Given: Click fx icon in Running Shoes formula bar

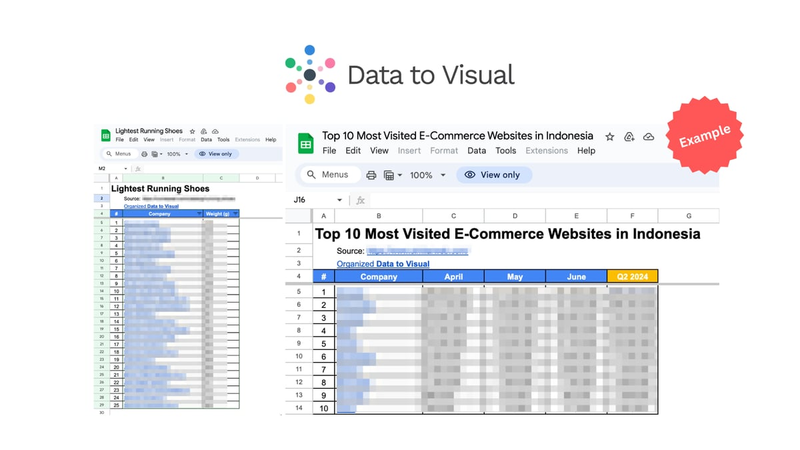Looking at the screenshot, I should 138,168.
